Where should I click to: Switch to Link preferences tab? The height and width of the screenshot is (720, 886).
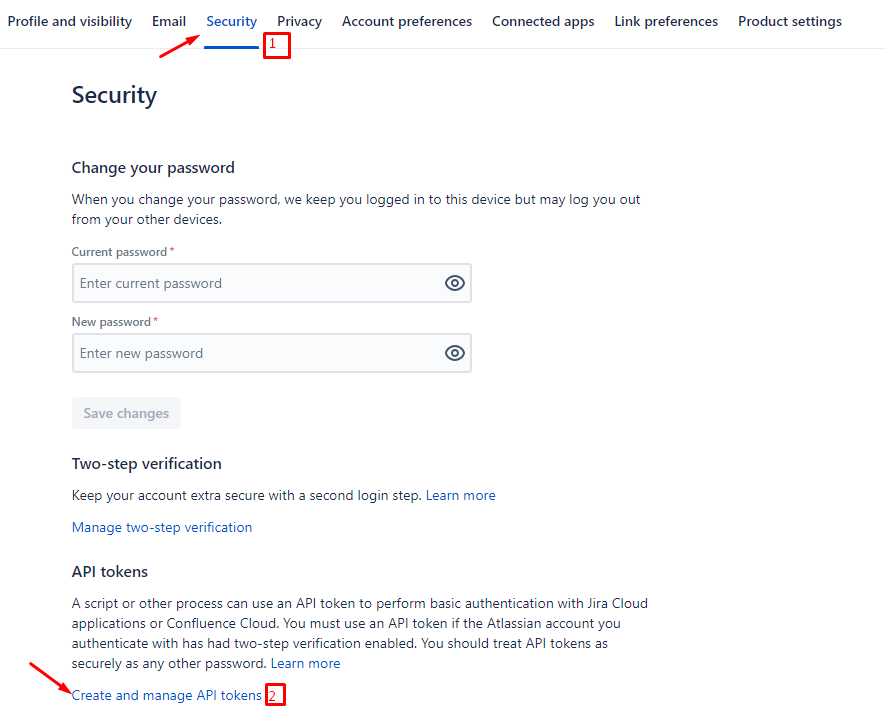666,21
